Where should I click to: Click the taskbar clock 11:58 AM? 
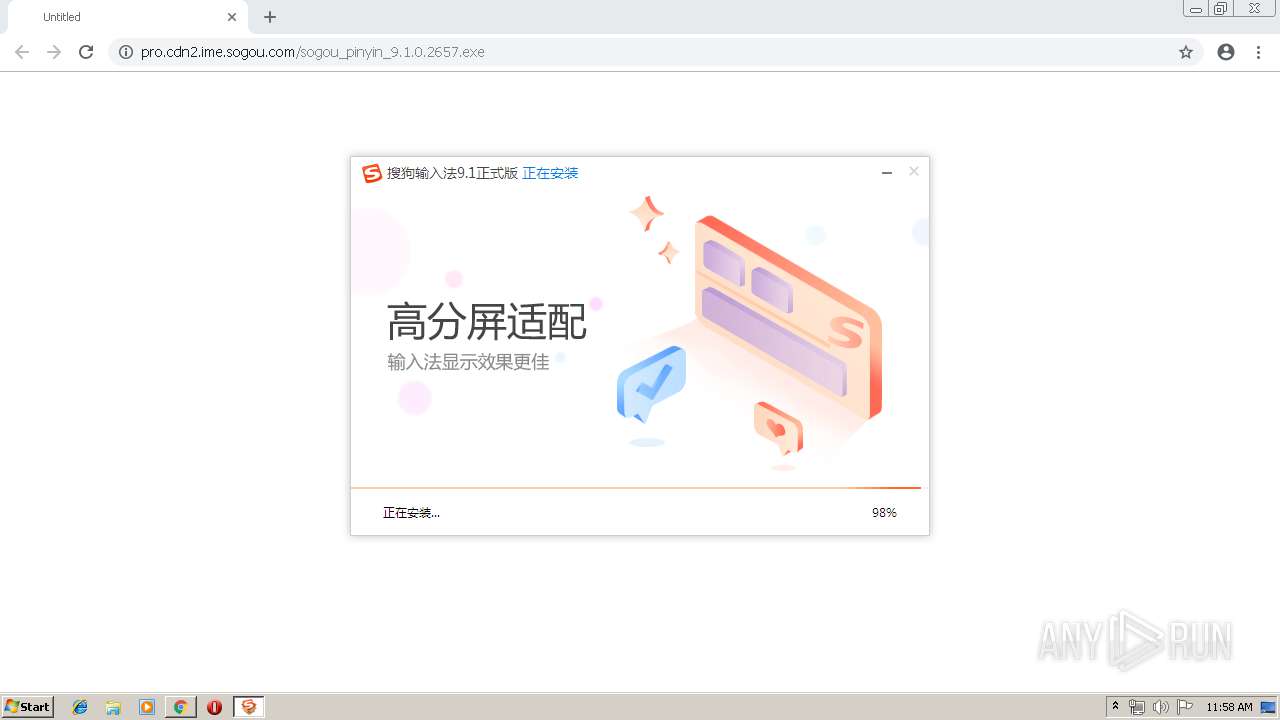coord(1229,707)
